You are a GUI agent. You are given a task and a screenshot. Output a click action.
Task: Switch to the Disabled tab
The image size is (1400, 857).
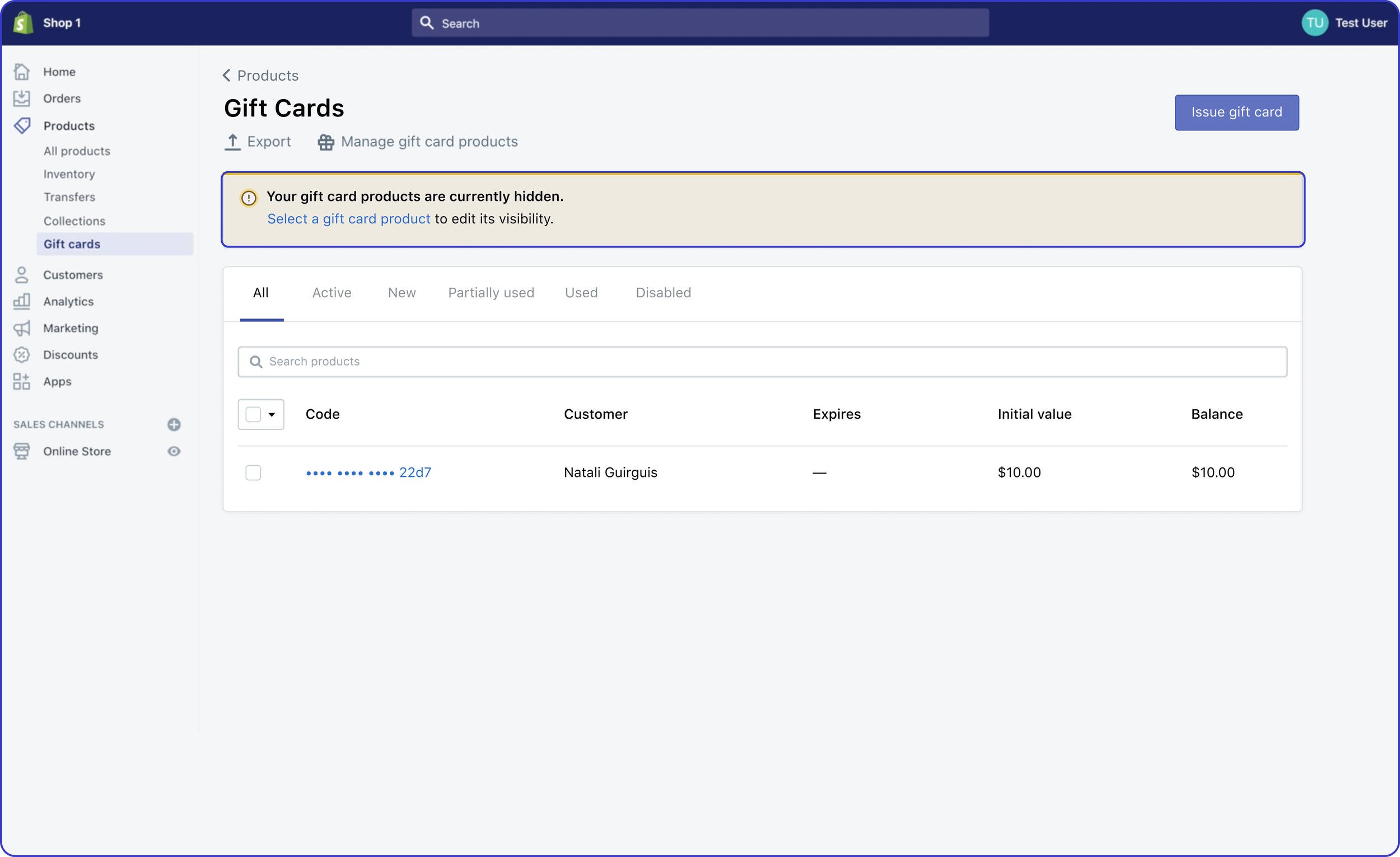tap(663, 293)
